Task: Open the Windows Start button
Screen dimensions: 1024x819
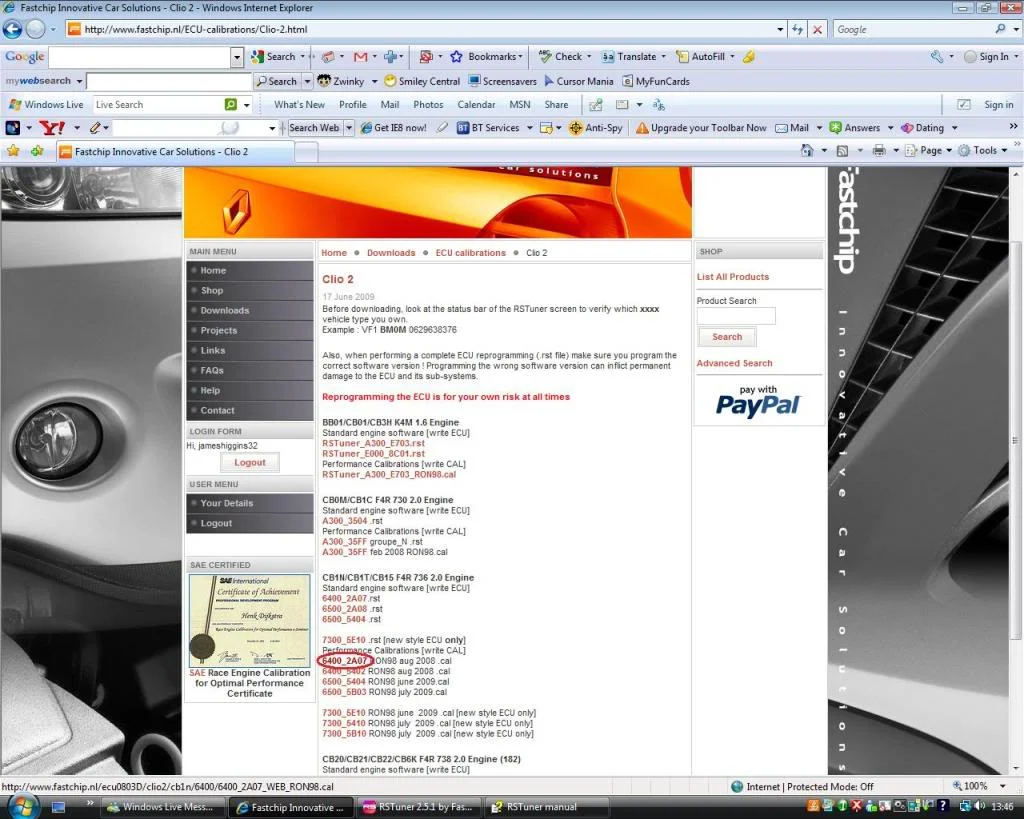Action: click(x=23, y=807)
